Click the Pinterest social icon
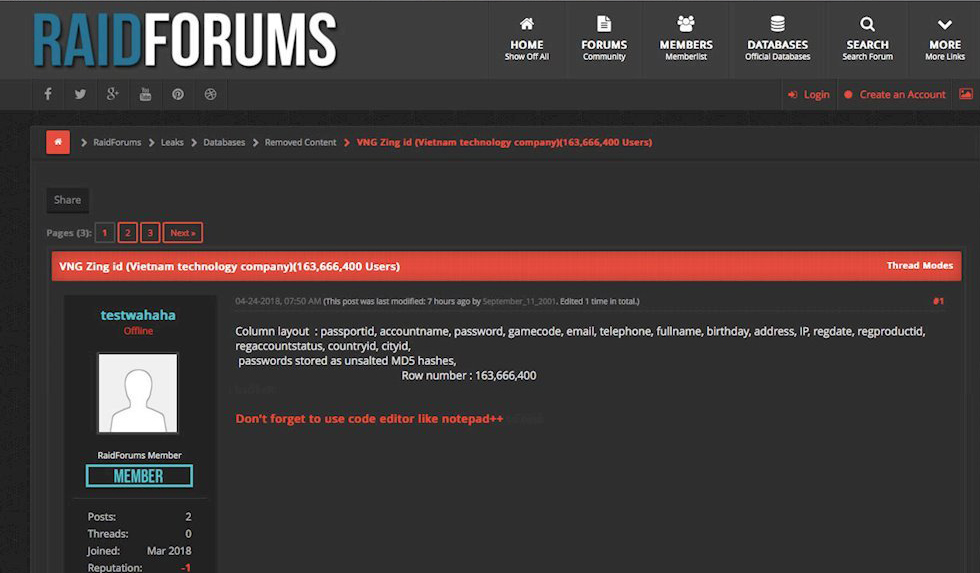Image resolution: width=980 pixels, height=573 pixels. point(178,94)
